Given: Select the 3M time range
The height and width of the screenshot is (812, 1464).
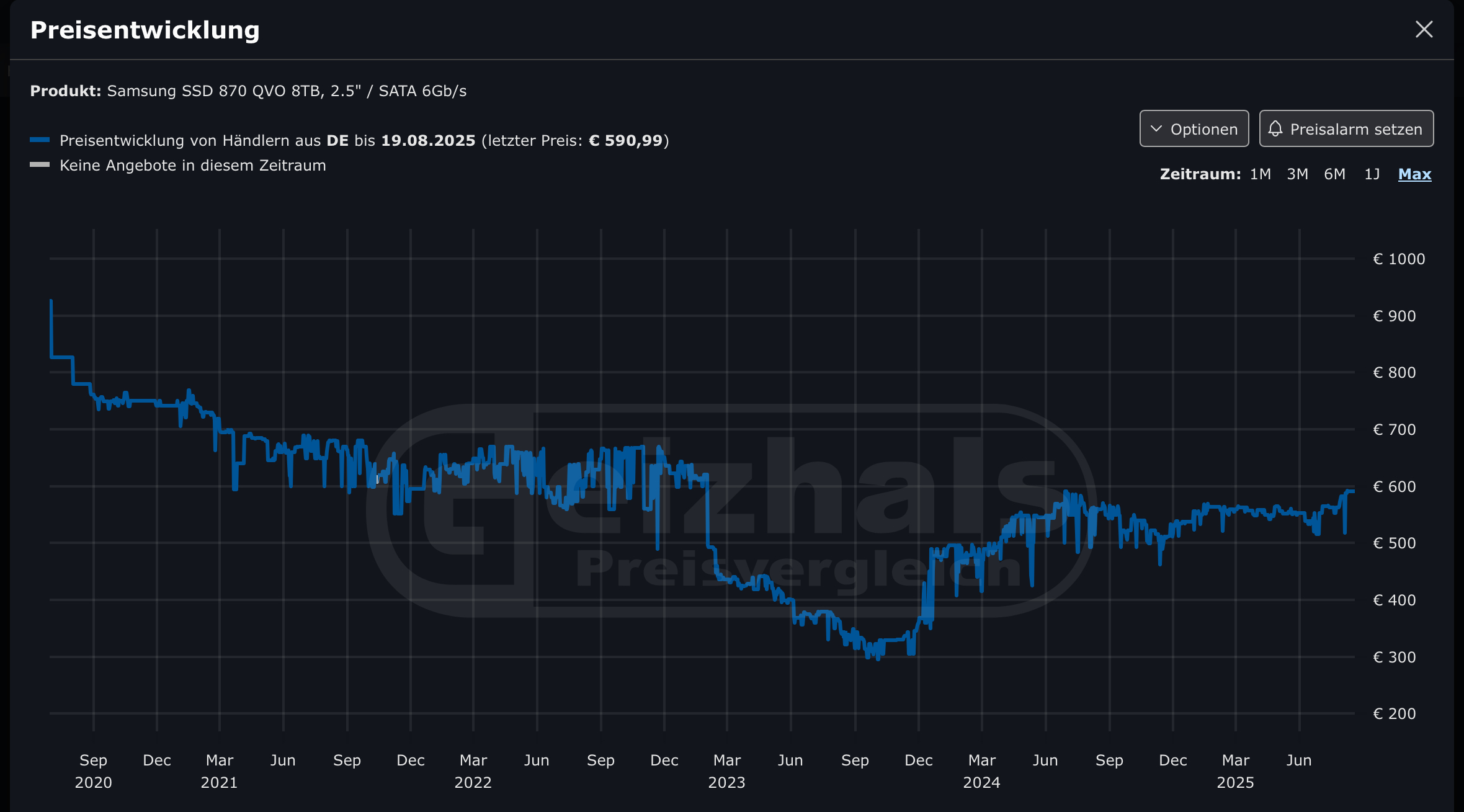Looking at the screenshot, I should point(1298,174).
